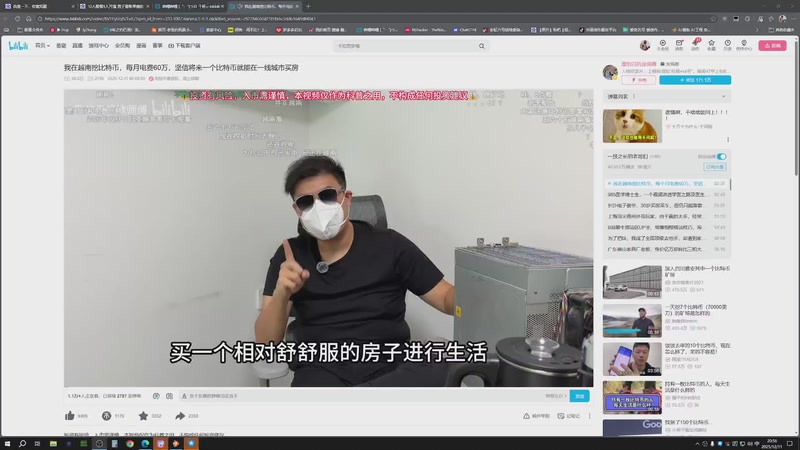The height and width of the screenshot is (450, 800).
Task: Open the 漫画 header menu item
Action: point(141,45)
